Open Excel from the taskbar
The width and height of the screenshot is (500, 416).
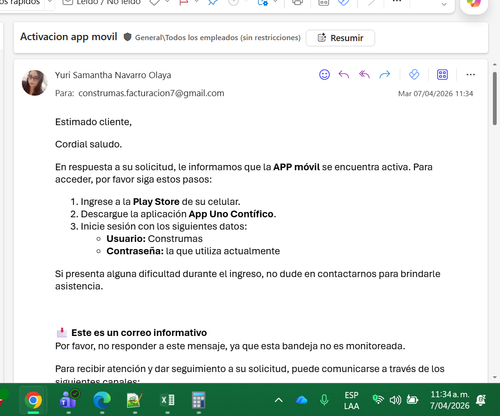coord(167,400)
